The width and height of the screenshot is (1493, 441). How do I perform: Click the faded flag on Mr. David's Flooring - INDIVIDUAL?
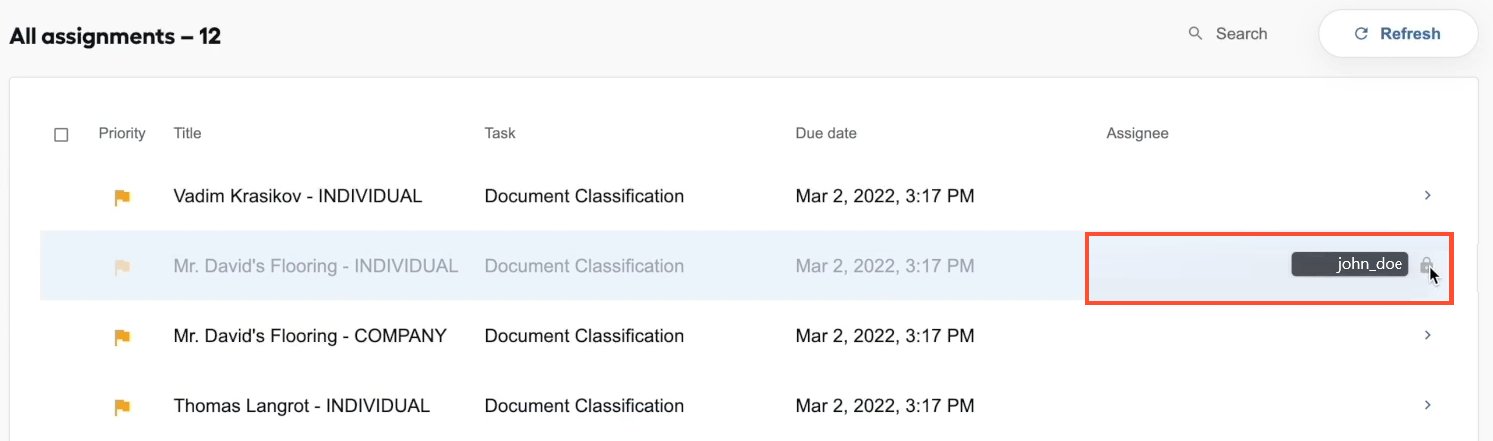point(122,268)
